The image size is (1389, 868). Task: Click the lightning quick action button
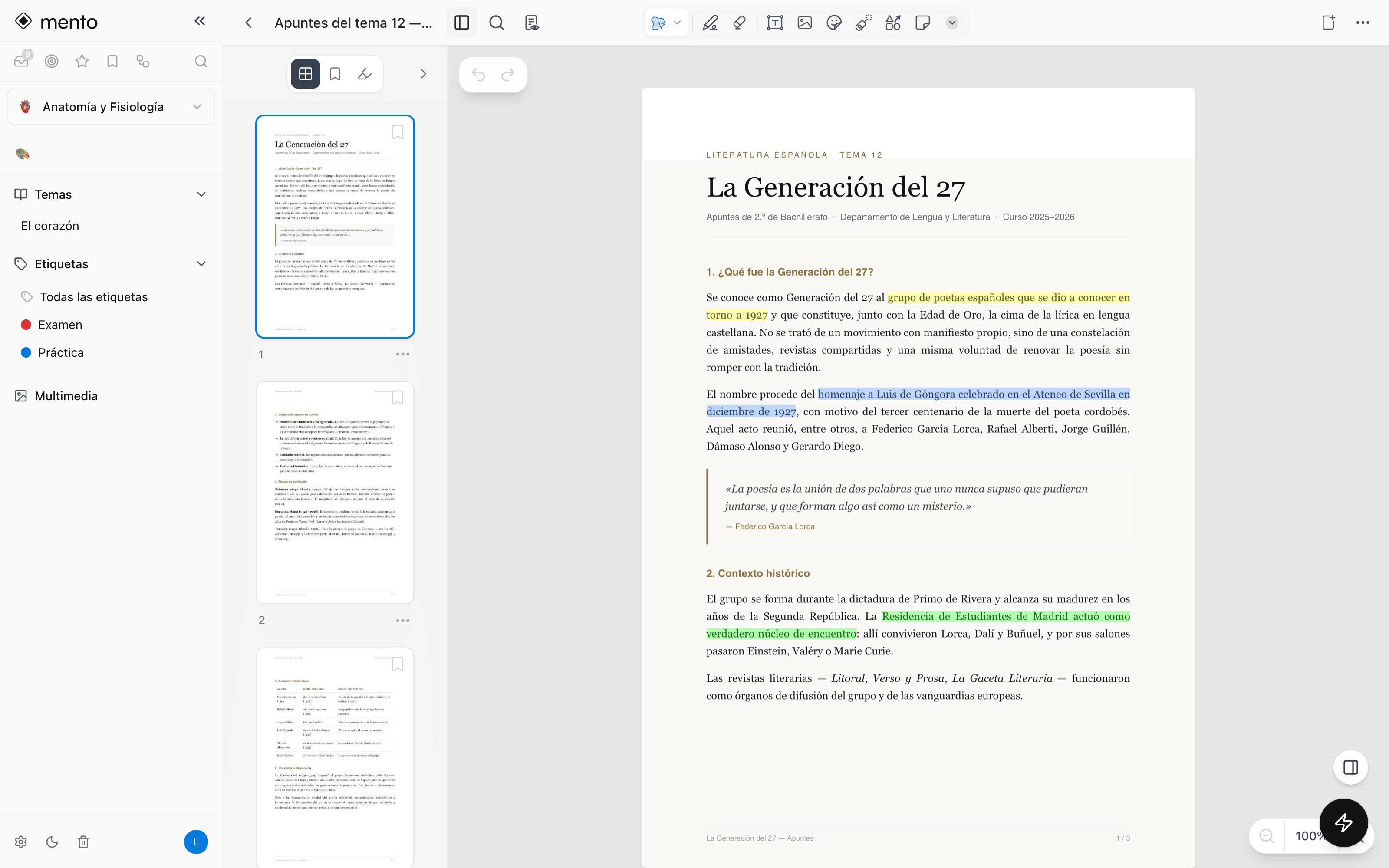[1344, 823]
